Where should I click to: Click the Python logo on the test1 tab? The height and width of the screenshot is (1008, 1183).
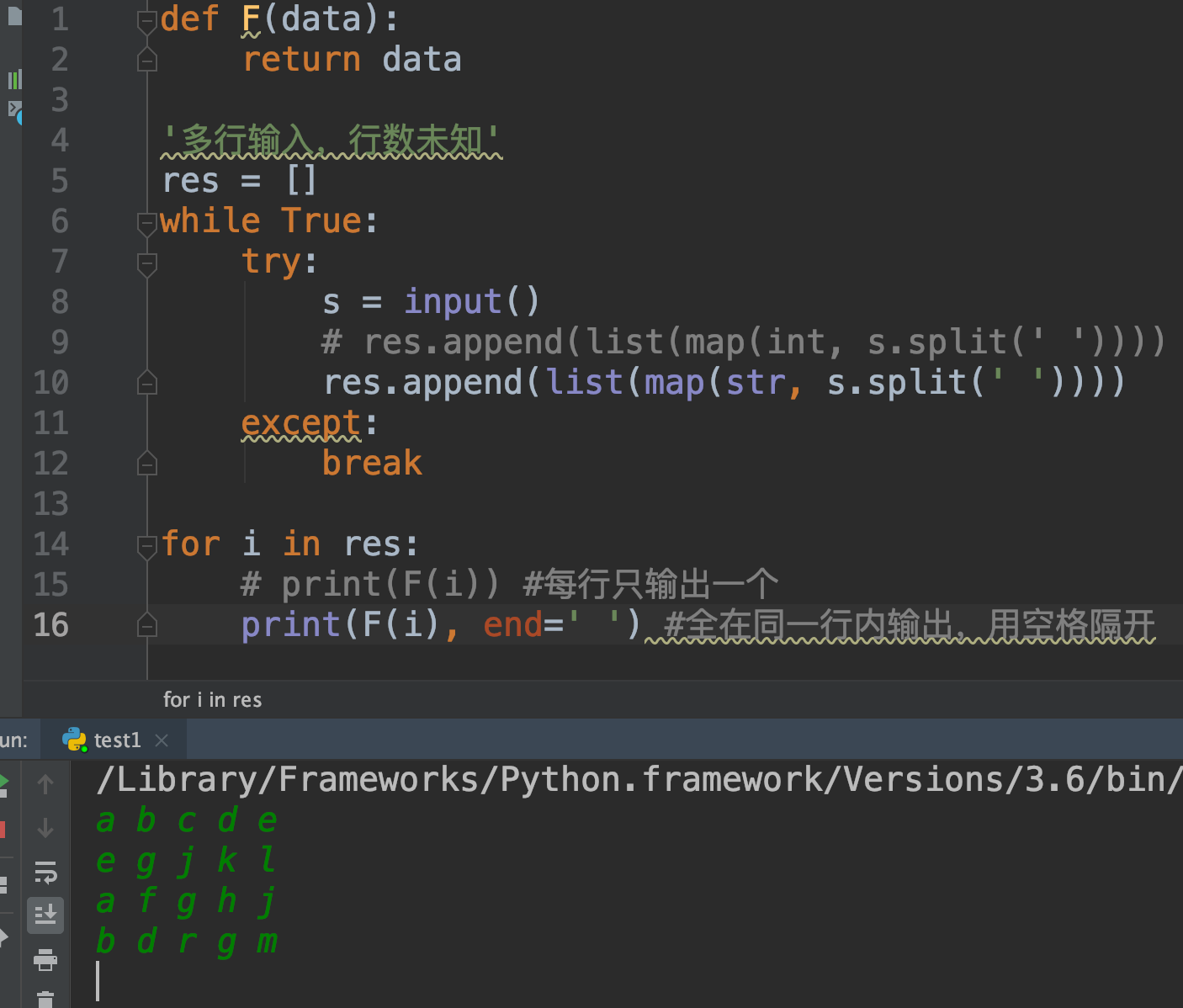click(x=76, y=740)
